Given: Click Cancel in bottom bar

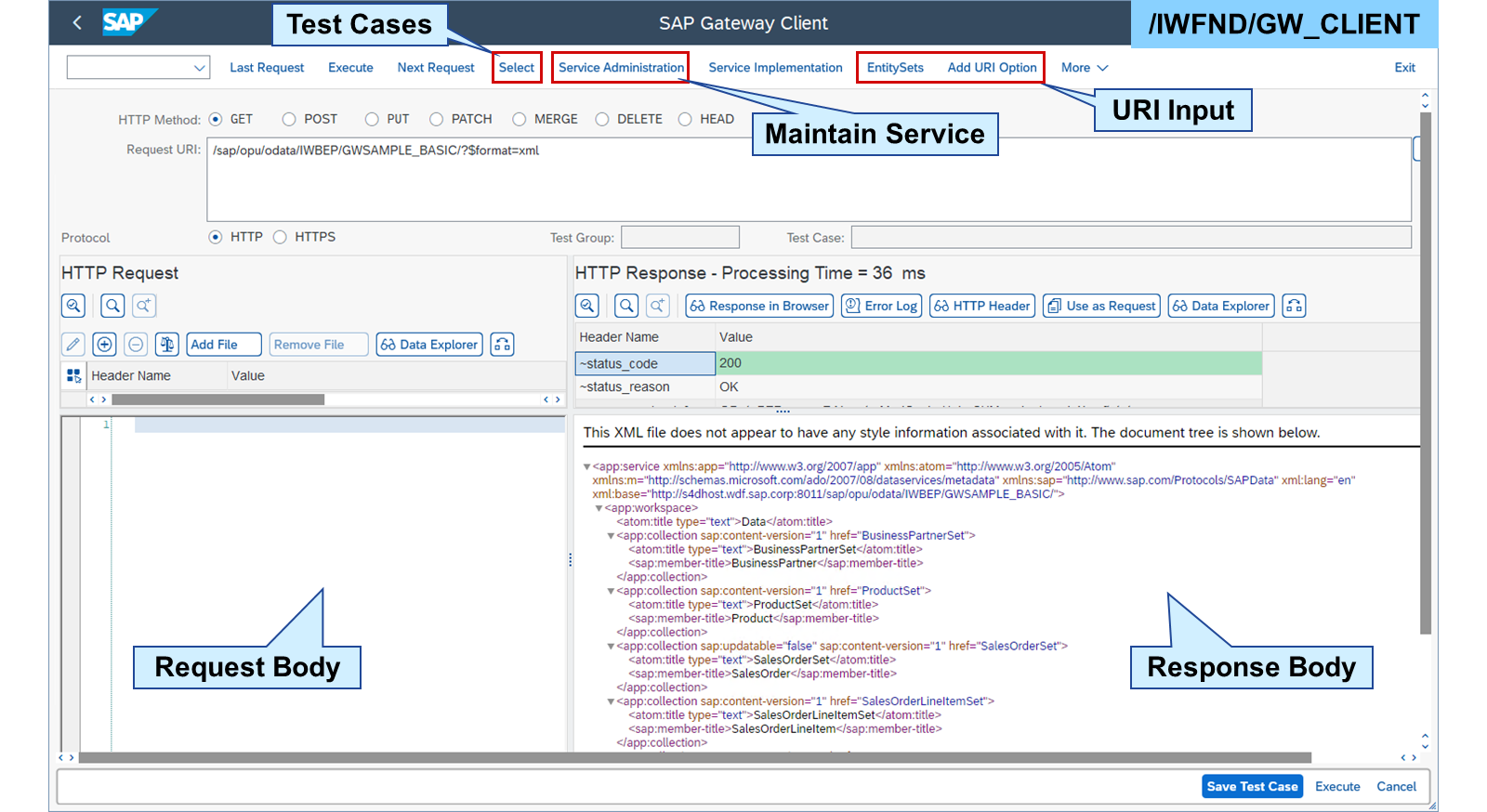Looking at the screenshot, I should pos(1396,787).
